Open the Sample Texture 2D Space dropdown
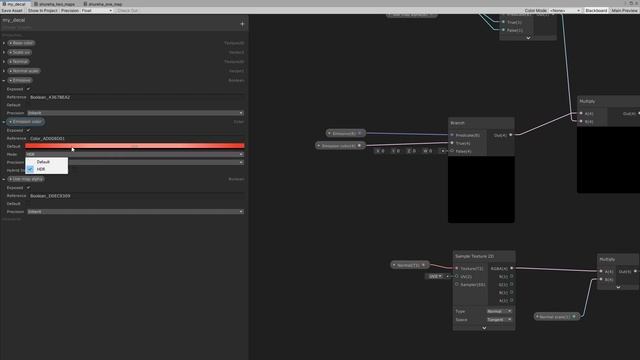Screen dimensions: 640x360 pos(499,320)
